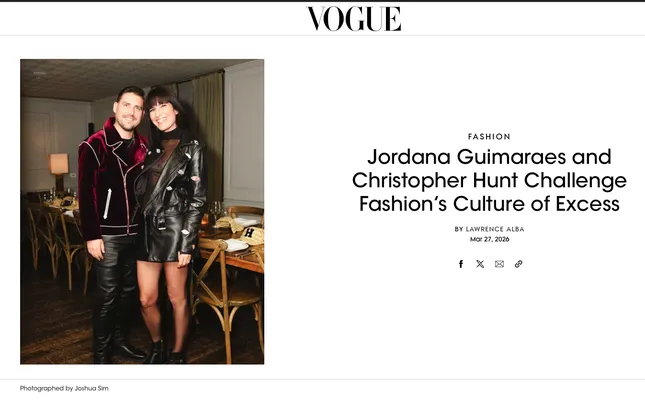Click the VOGUE logo to go home
645x411 pixels.
[x=354, y=19]
